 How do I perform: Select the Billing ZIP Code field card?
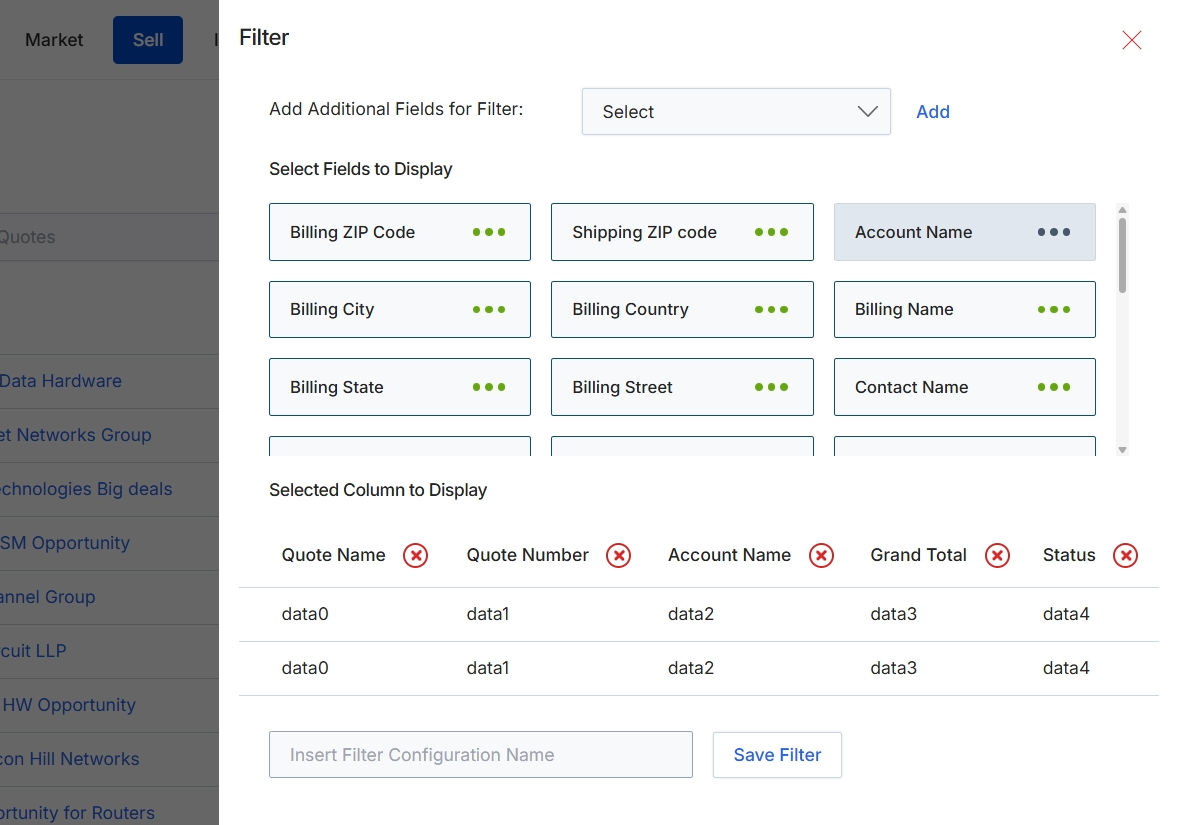click(400, 232)
